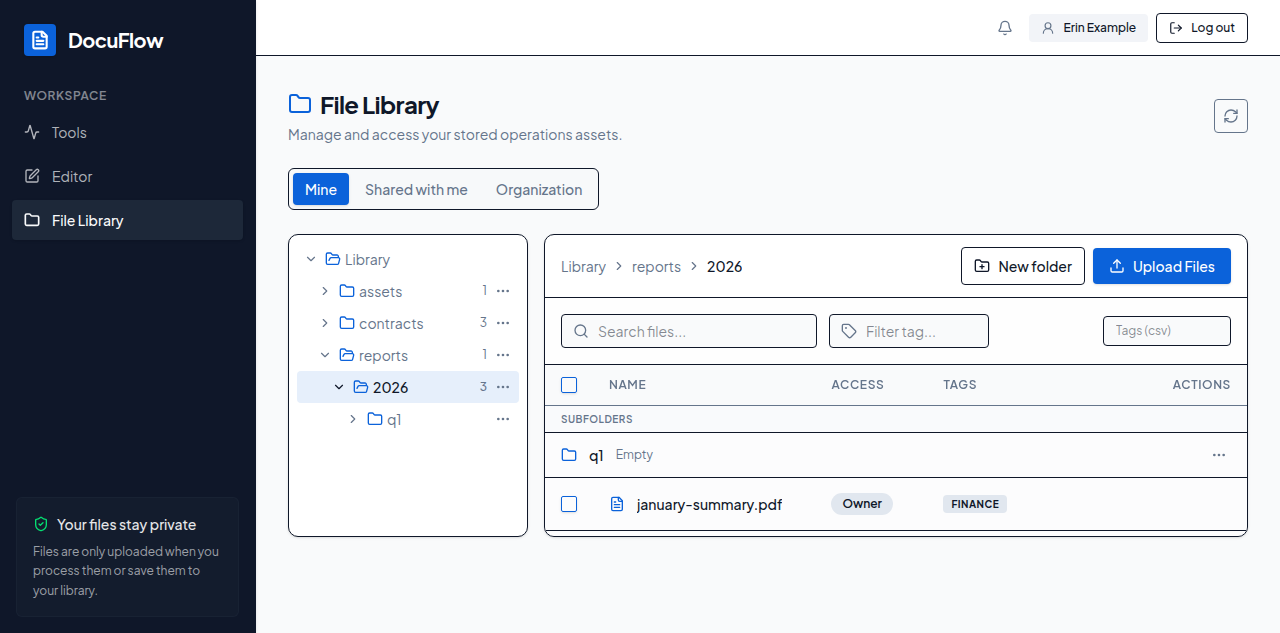The height and width of the screenshot is (633, 1280).
Task: Open more options for q1 tree folder
Action: [503, 419]
